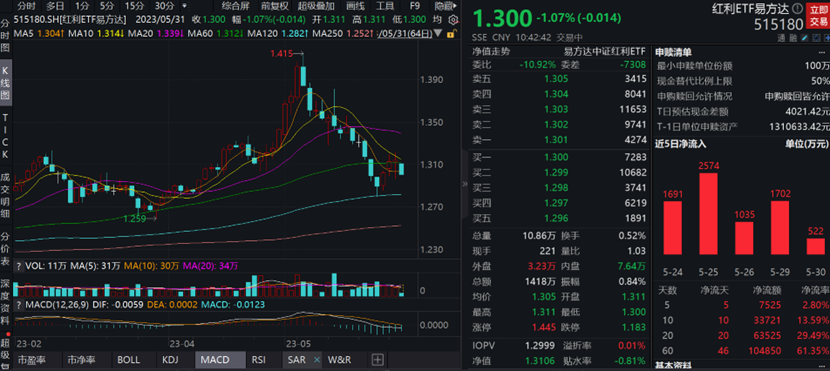Close the SAR indicator tab

[x=317, y=360]
